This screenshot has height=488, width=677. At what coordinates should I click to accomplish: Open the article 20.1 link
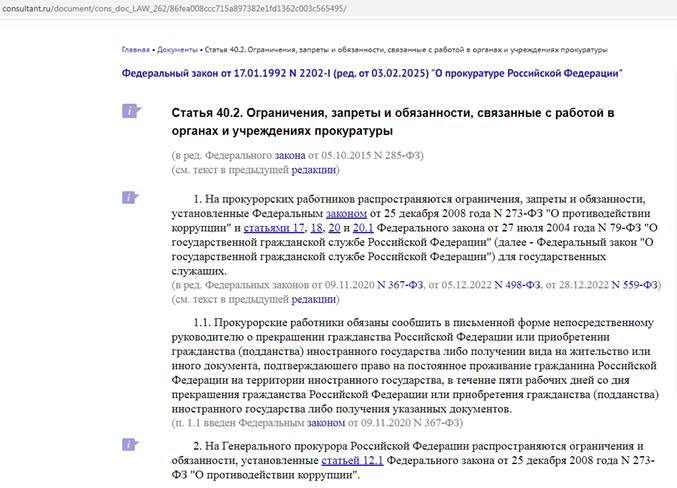click(x=363, y=228)
